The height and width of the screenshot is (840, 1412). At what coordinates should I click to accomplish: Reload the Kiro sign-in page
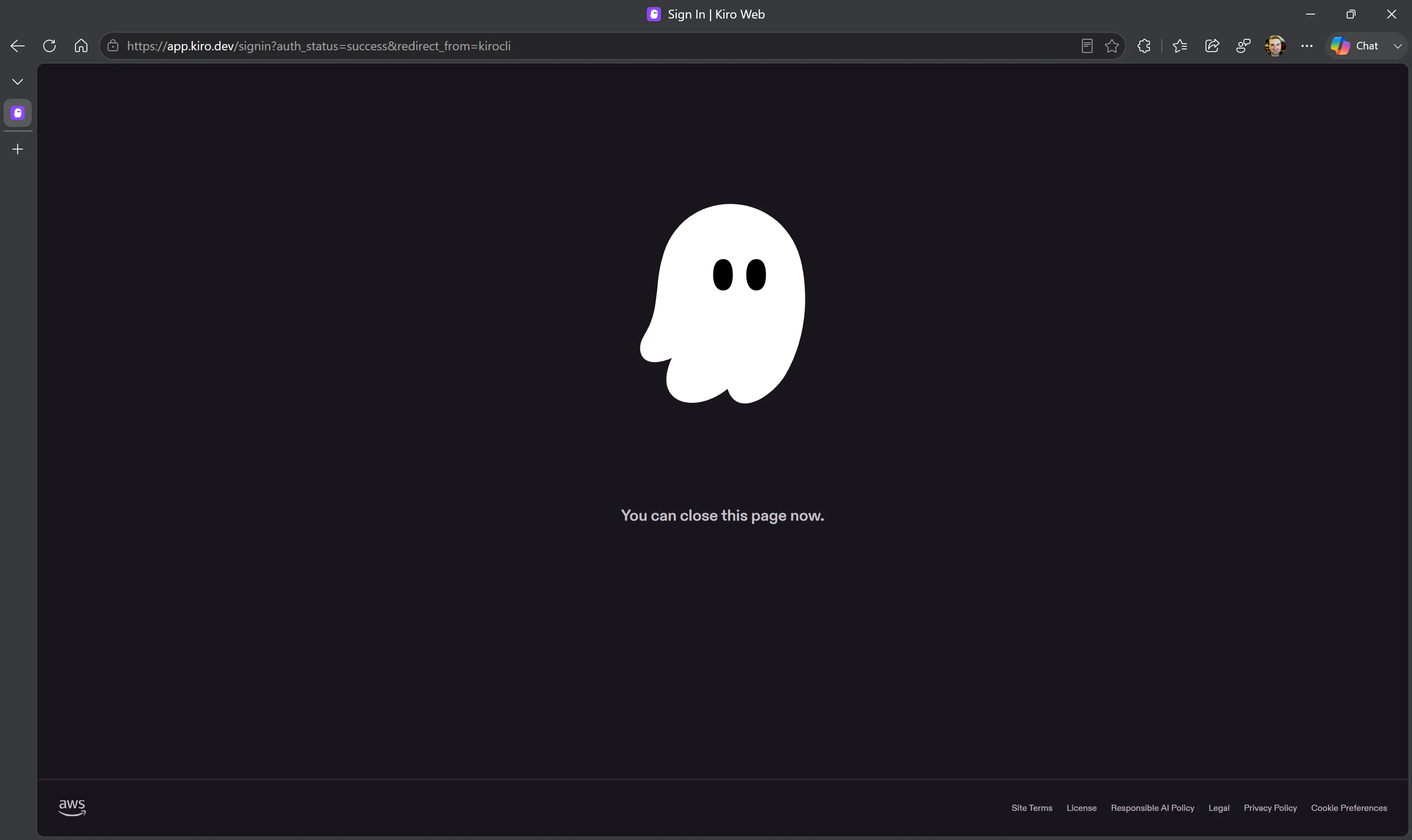click(x=49, y=46)
